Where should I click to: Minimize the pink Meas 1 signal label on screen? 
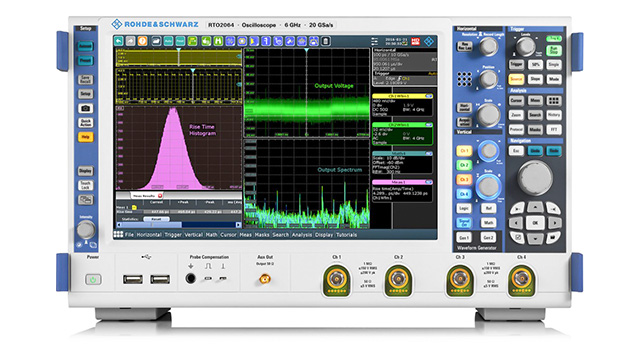tap(429, 182)
